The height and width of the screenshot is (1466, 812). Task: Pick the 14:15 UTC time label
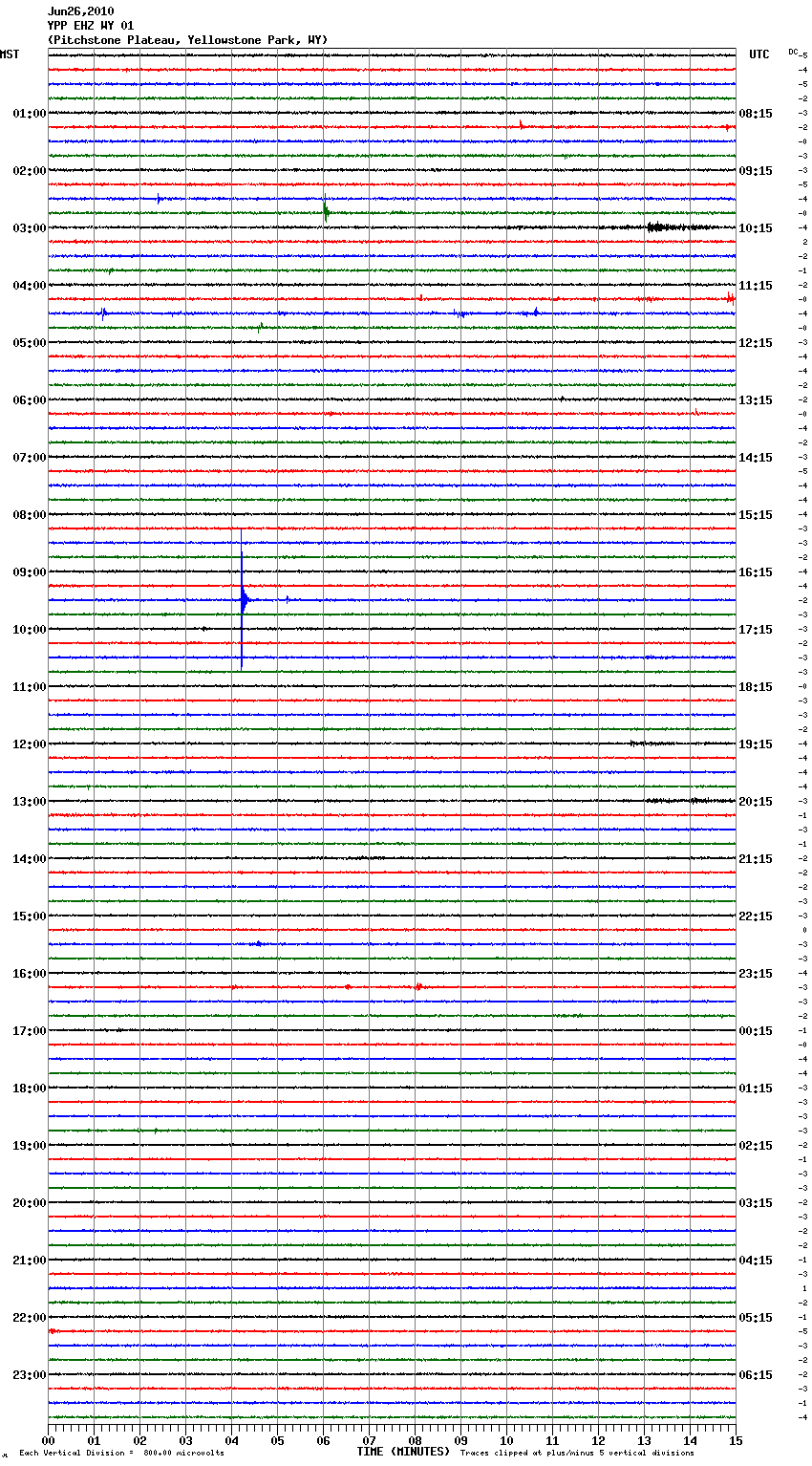click(756, 458)
